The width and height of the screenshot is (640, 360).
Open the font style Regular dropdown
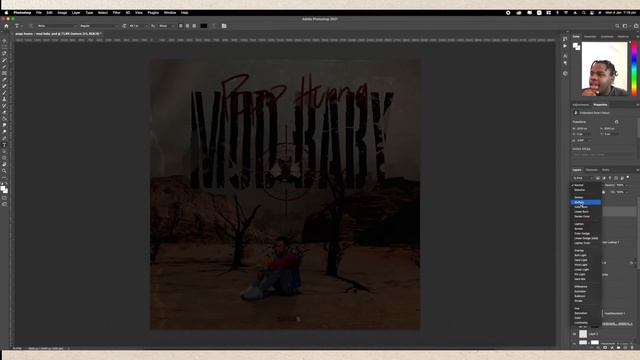pos(98,26)
